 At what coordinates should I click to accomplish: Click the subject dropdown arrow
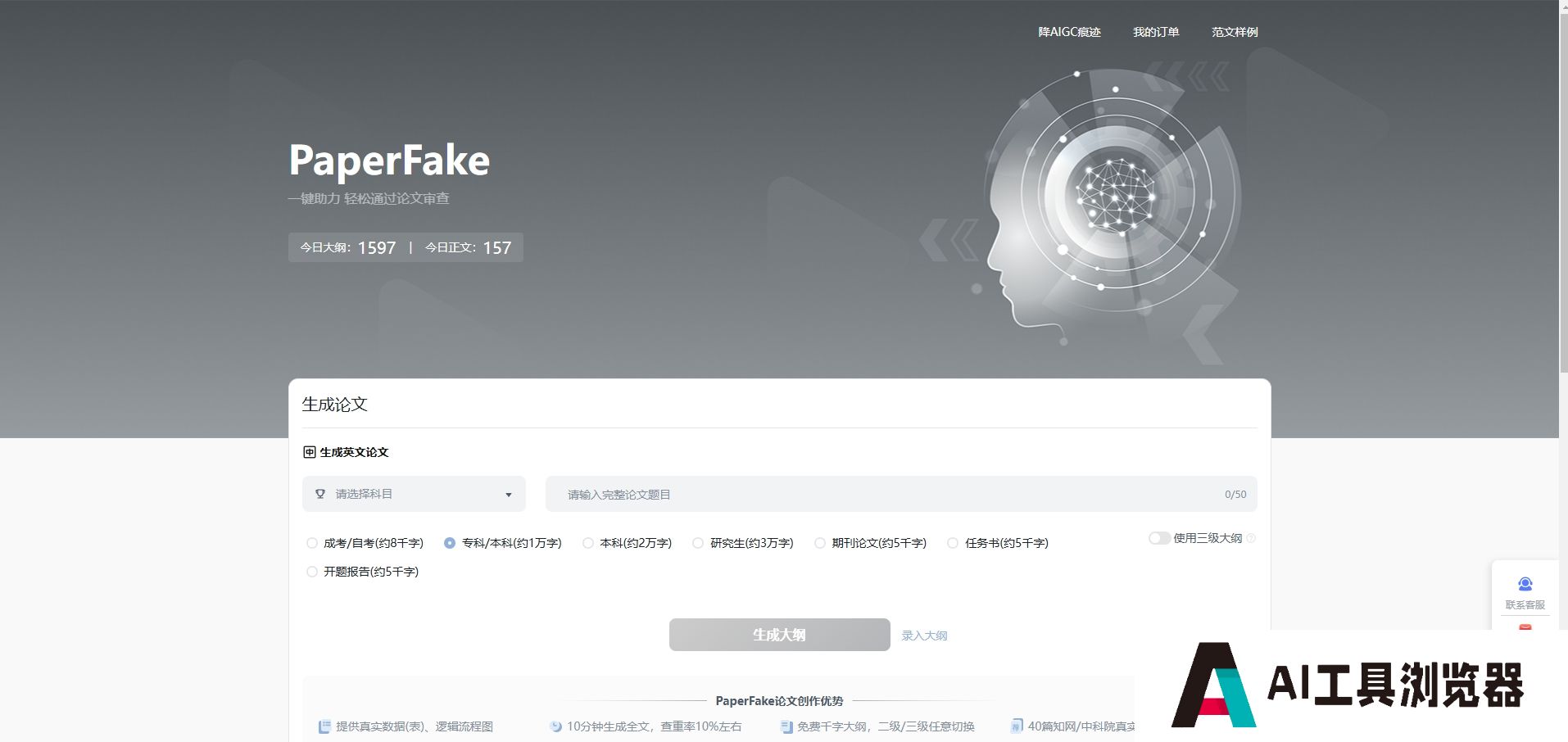click(x=509, y=495)
